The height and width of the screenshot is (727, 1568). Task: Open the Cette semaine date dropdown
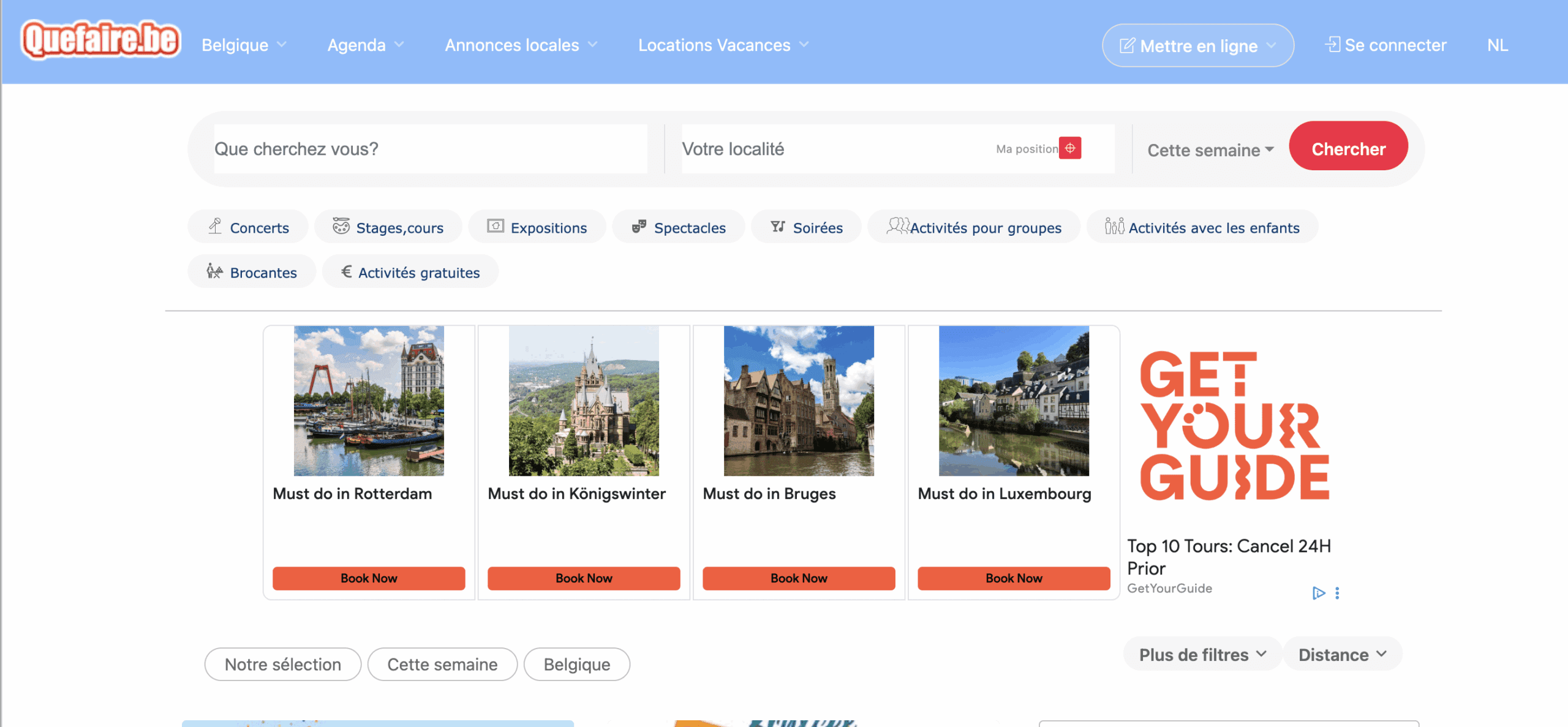tap(1210, 150)
